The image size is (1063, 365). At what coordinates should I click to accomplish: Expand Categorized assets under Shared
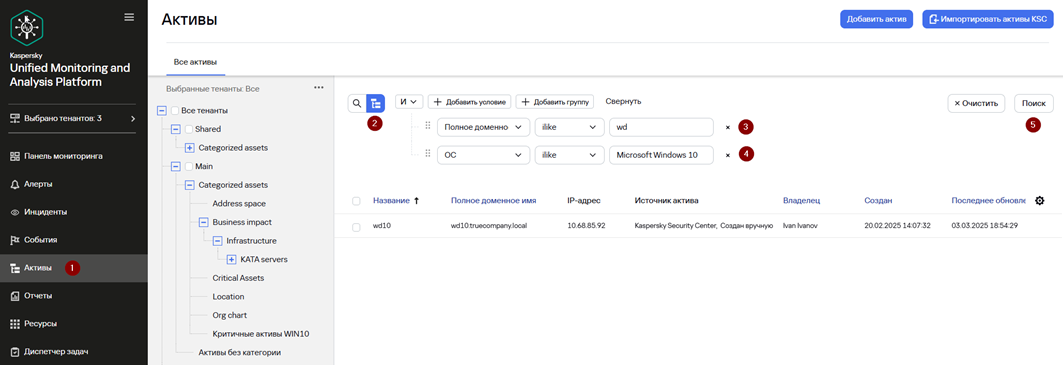[189, 147]
